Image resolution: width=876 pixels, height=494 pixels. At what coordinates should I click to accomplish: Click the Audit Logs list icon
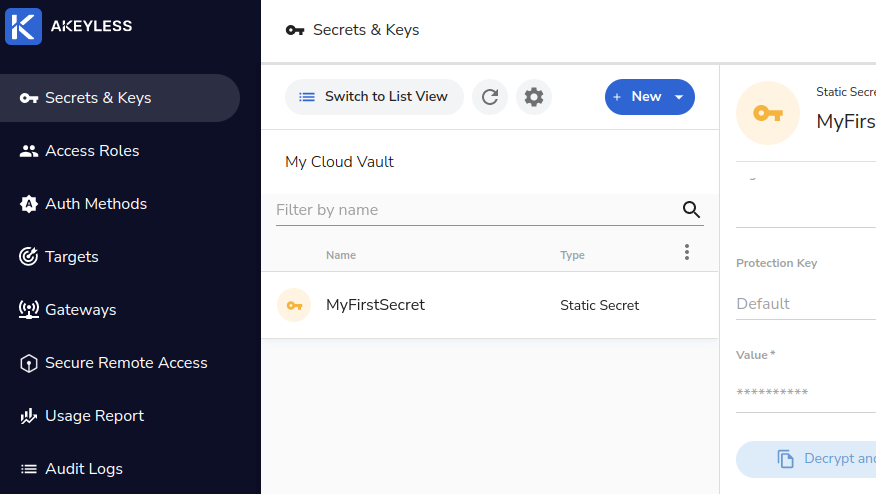[28, 469]
